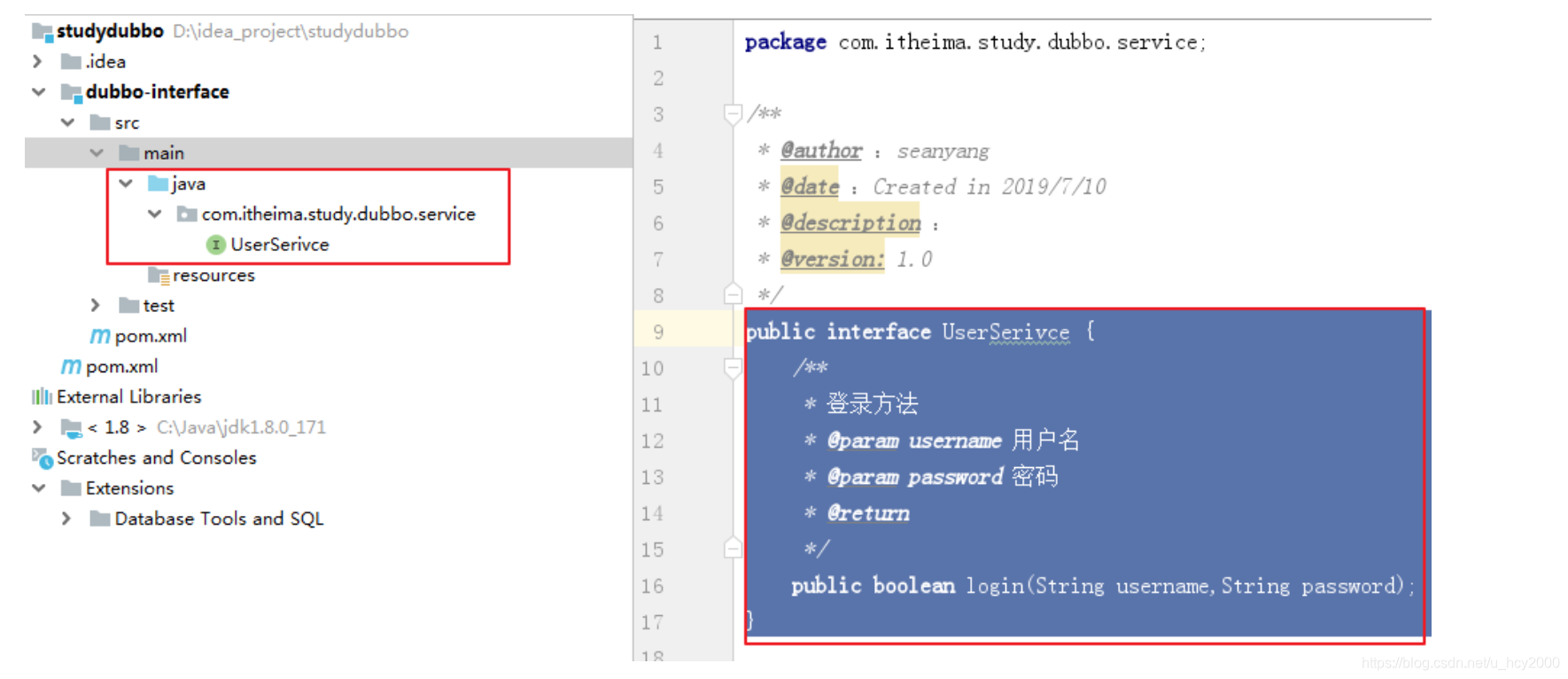Fold the comment end marker at line 8

[x=733, y=294]
